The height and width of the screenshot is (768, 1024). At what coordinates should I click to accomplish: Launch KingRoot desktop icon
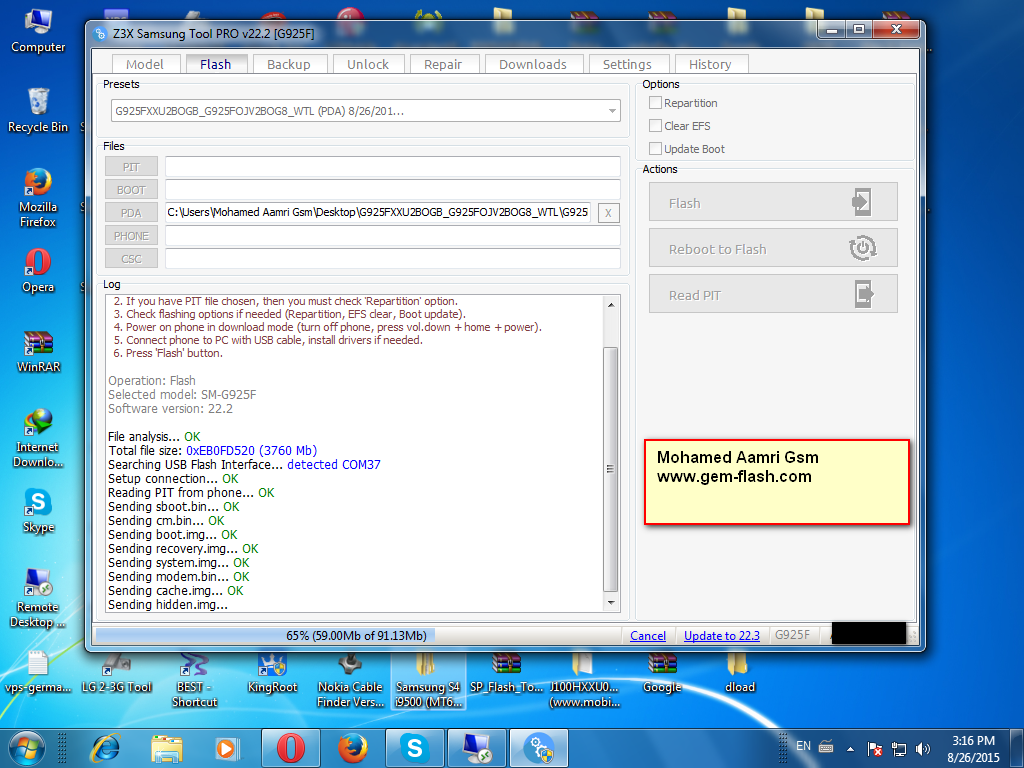(272, 673)
